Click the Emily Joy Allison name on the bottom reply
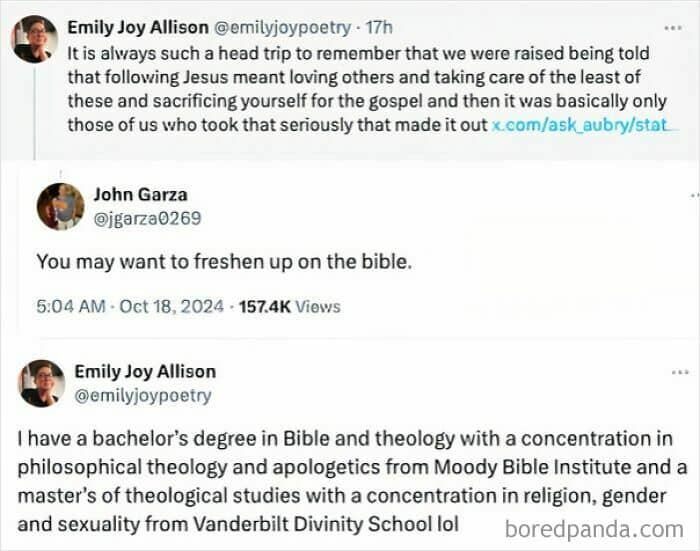 point(145,372)
